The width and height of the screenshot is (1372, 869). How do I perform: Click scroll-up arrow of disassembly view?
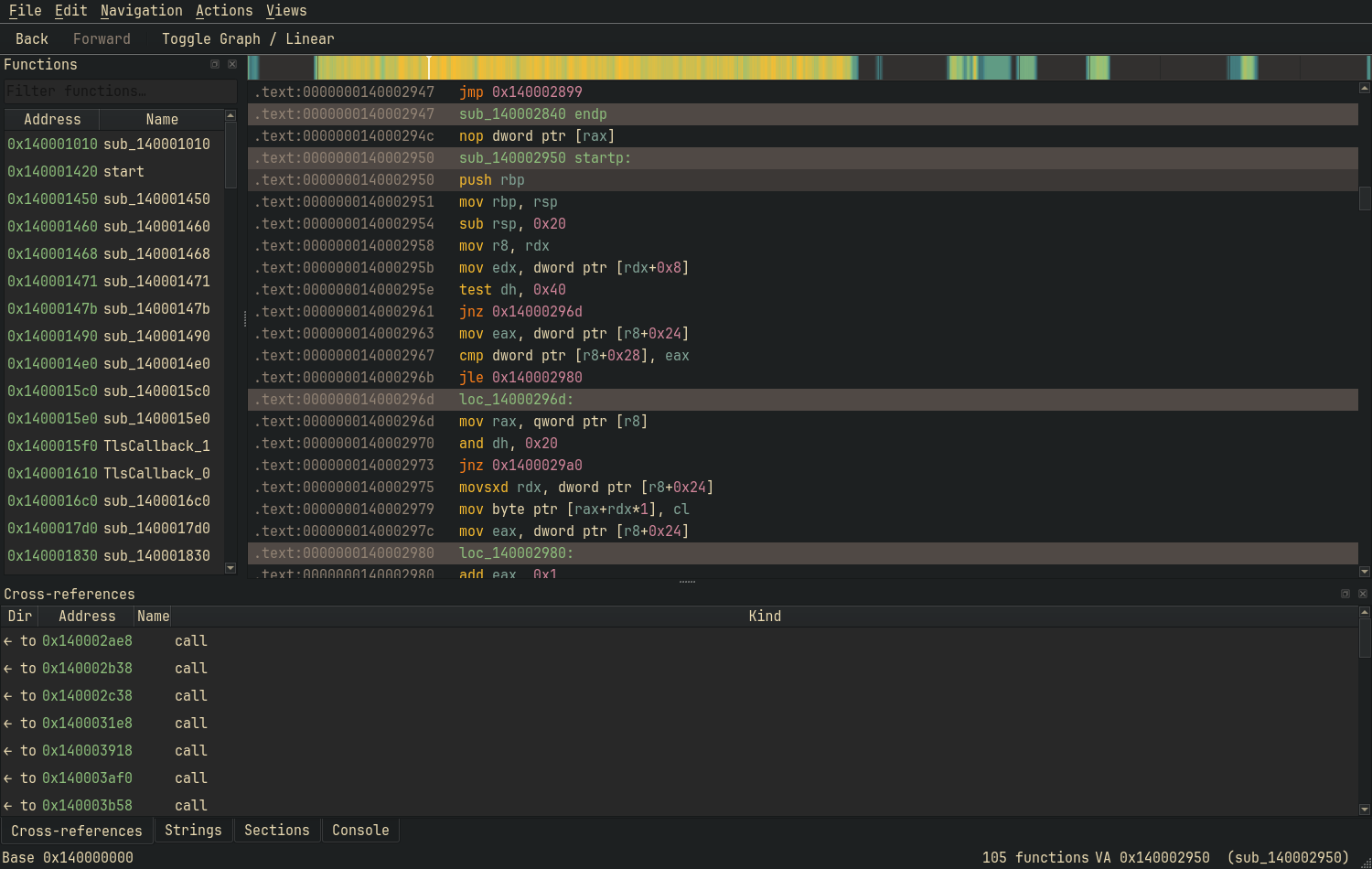click(1365, 88)
